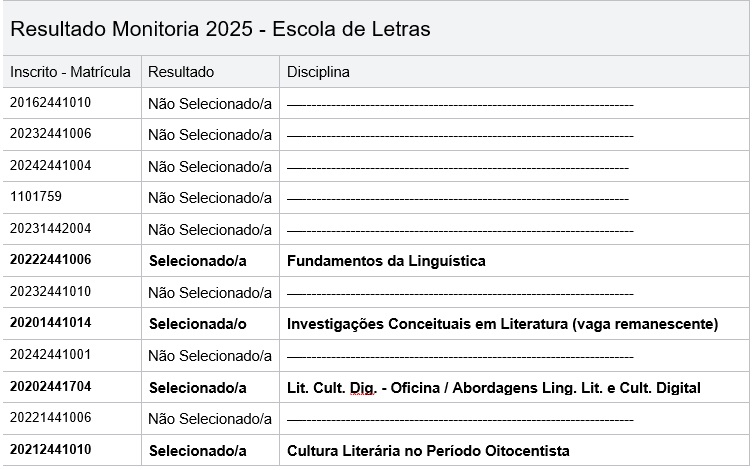Select matrícula 20232441006 cell

pos(51,134)
